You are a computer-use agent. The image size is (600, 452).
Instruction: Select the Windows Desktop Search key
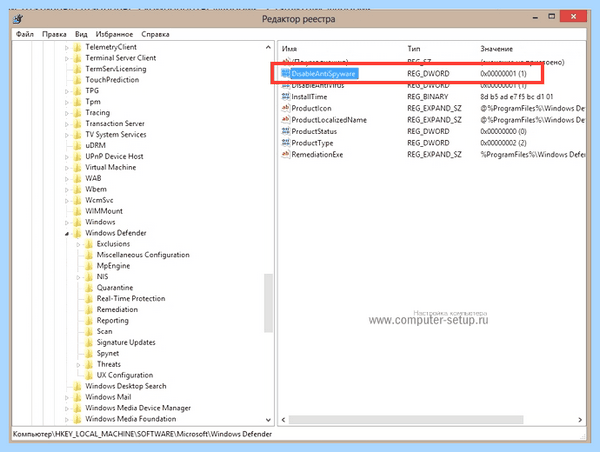[126, 386]
